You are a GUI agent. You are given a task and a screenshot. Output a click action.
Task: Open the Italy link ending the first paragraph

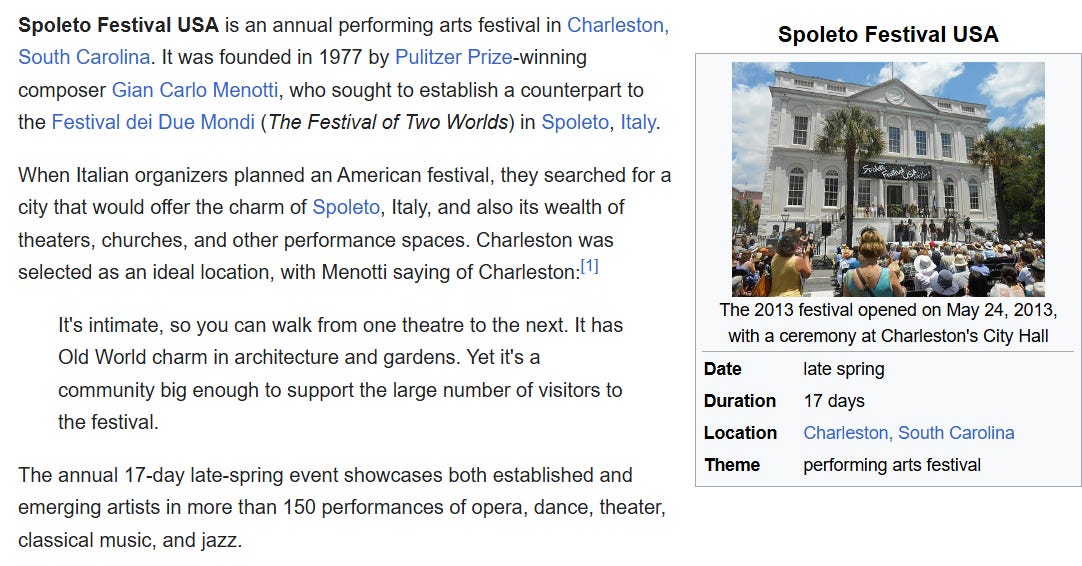tap(638, 122)
